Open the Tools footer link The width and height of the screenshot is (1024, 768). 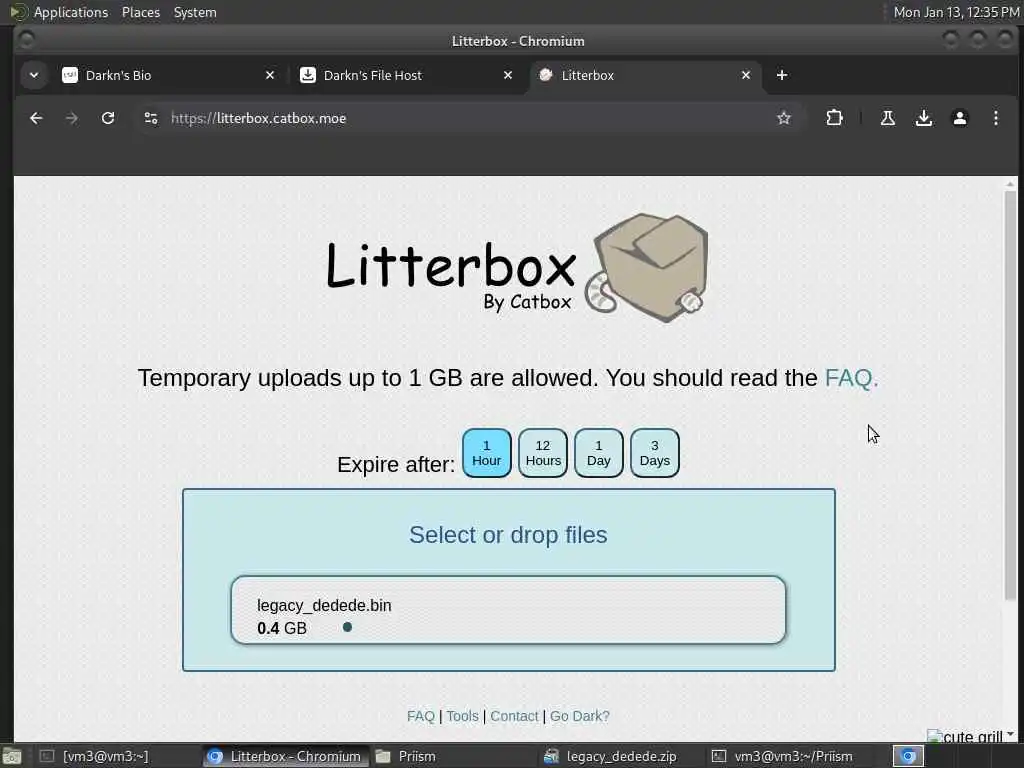pos(462,716)
